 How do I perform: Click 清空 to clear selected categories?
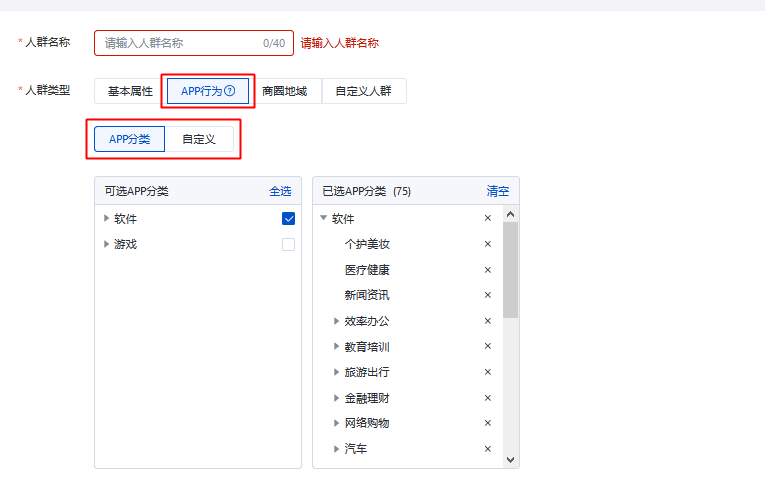[x=498, y=191]
